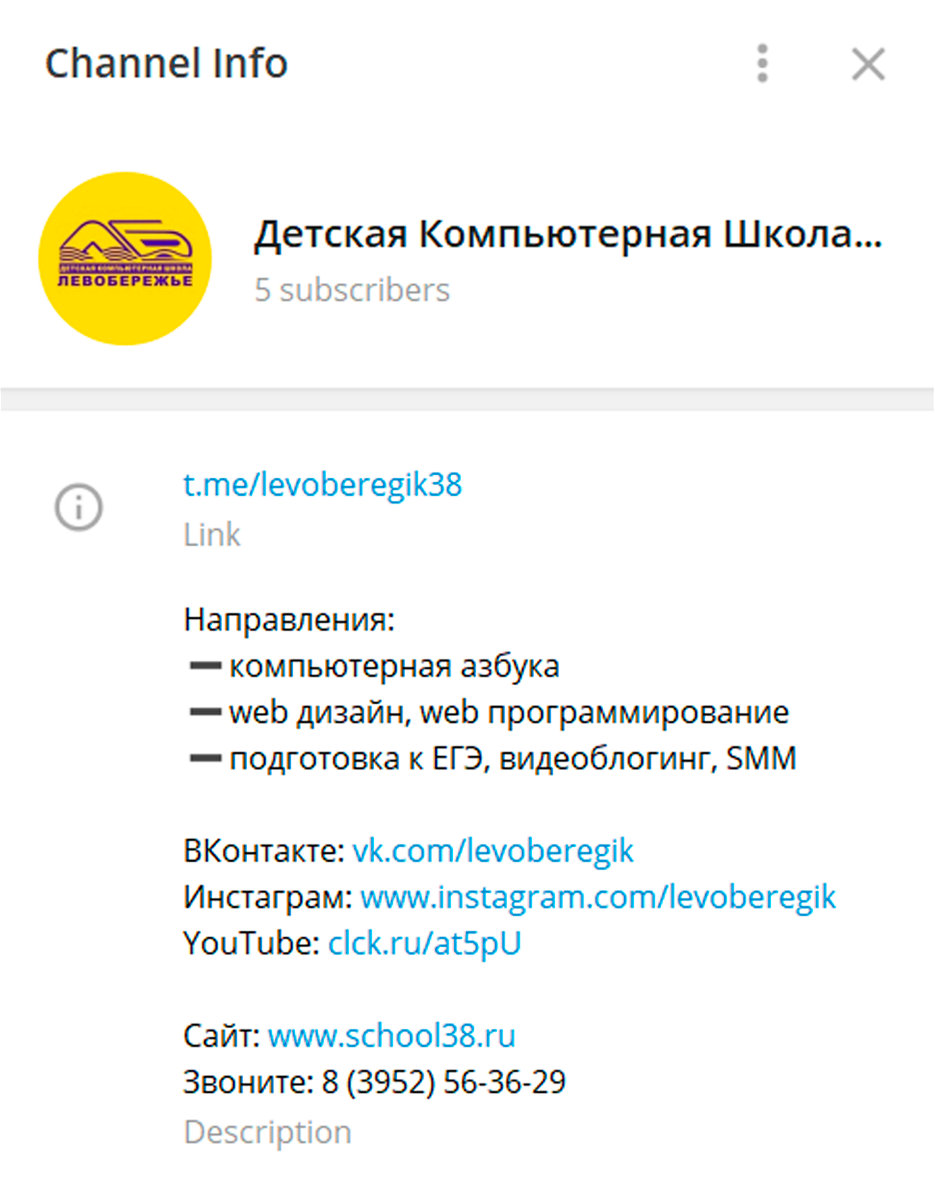Click the gray Description label
This screenshot has height=1200, width=935.
268,1133
